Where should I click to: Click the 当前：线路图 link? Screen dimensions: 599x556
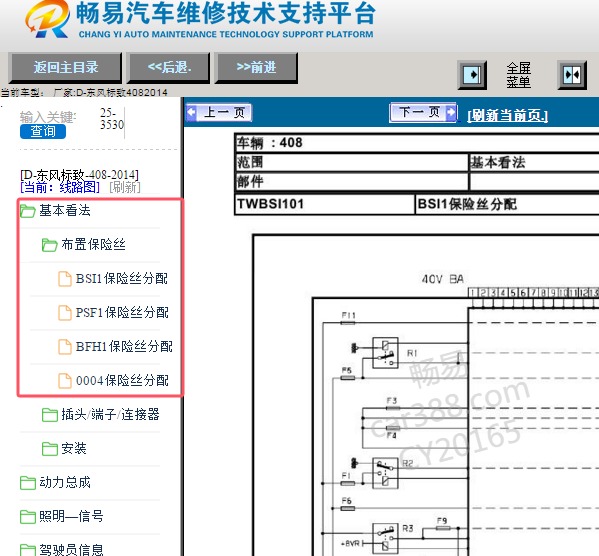pyautogui.click(x=60, y=187)
